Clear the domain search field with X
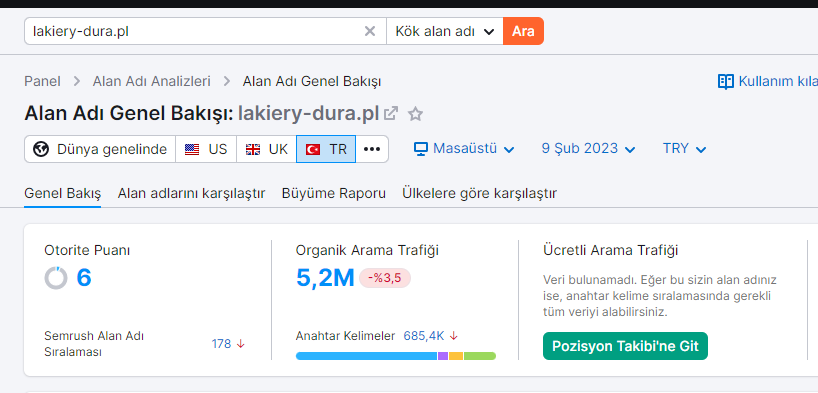The height and width of the screenshot is (393, 818). tap(369, 31)
